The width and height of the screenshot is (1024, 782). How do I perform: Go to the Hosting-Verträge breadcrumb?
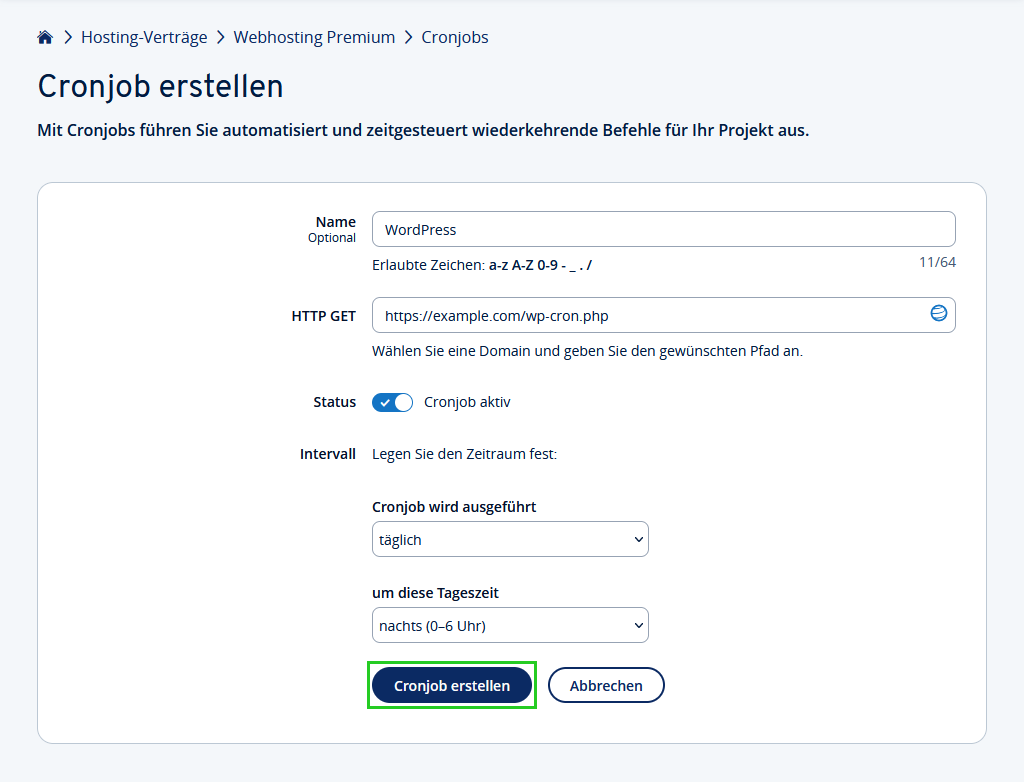coord(144,38)
